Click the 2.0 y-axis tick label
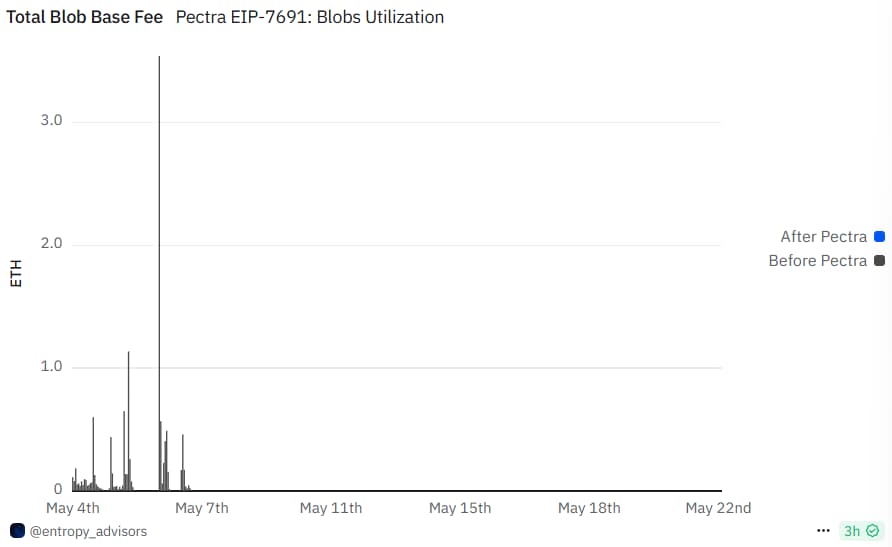 51,244
